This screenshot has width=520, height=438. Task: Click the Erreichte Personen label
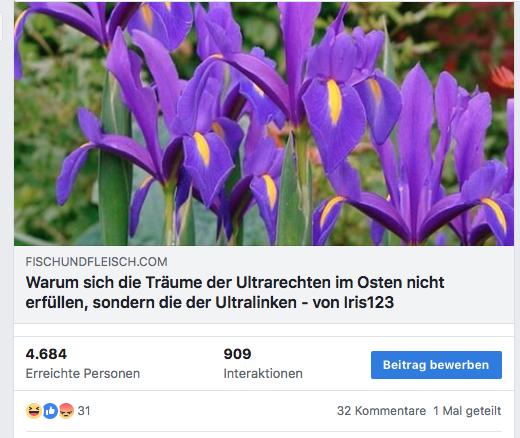point(83,373)
